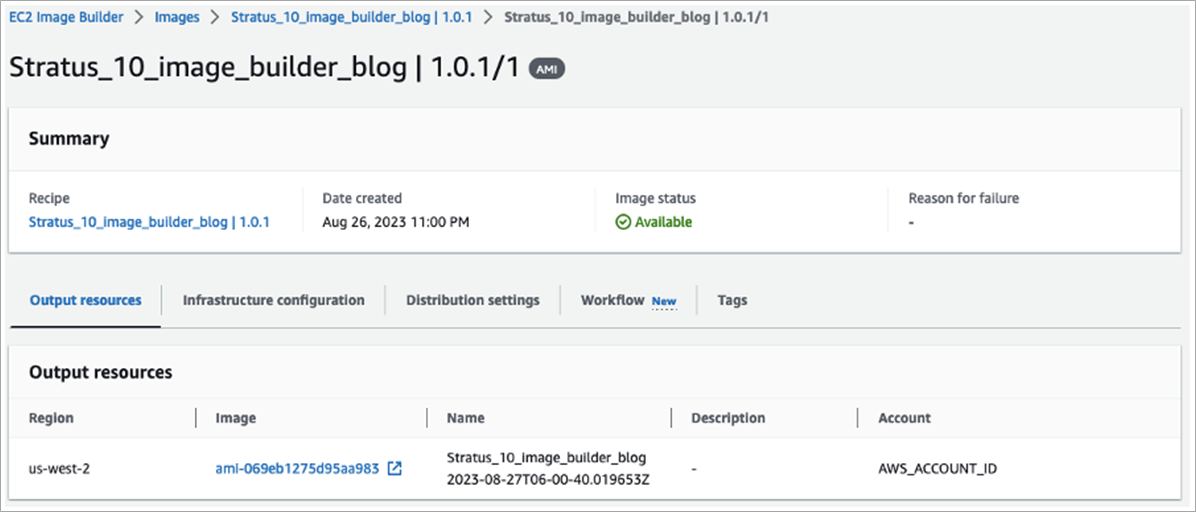The image size is (1196, 512).
Task: Open external link icon beside ami-069eb1275d95aa983
Action: pos(394,469)
